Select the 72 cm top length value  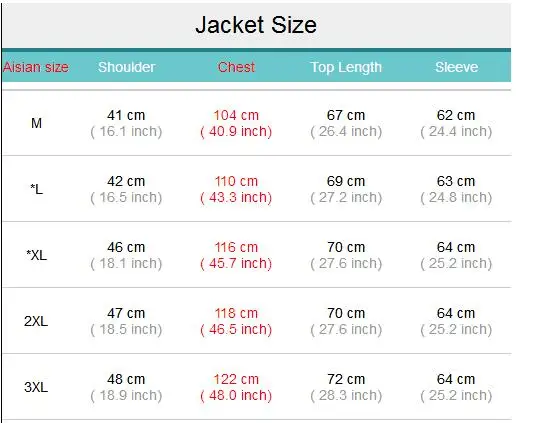[x=346, y=379]
